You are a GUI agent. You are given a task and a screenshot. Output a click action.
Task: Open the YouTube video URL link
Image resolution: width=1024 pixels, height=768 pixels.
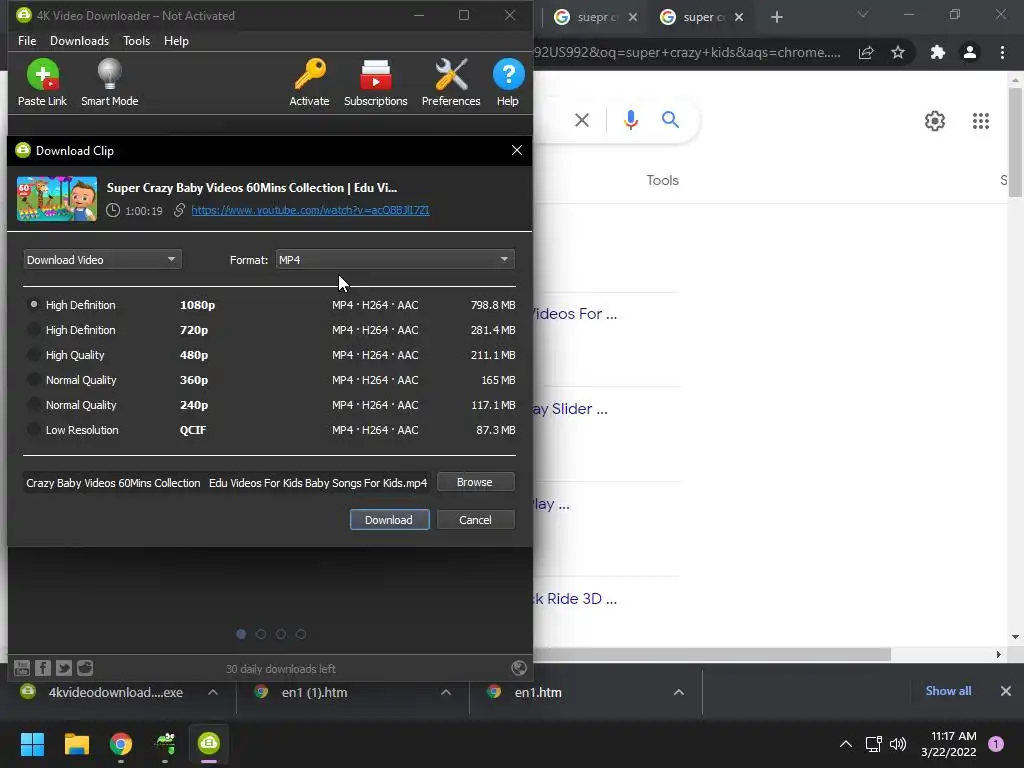pyautogui.click(x=310, y=210)
